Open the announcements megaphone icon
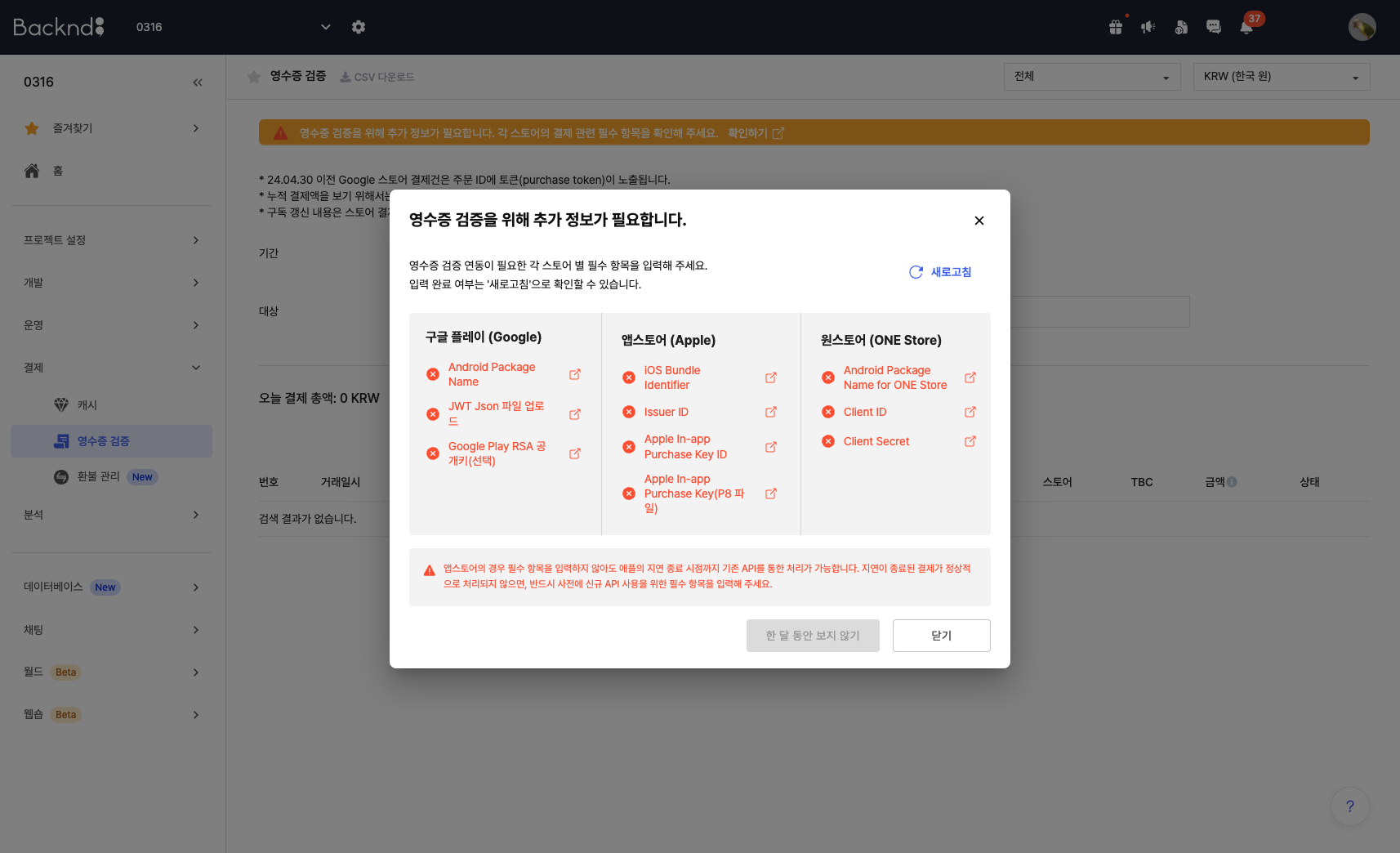This screenshot has width=1400, height=853. click(1148, 27)
